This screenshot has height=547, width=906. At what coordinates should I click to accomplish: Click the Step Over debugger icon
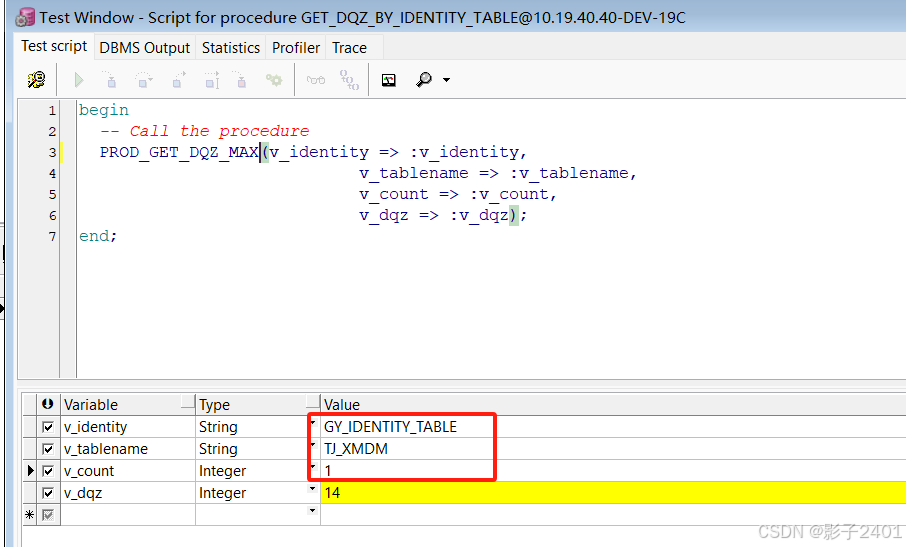tap(143, 80)
